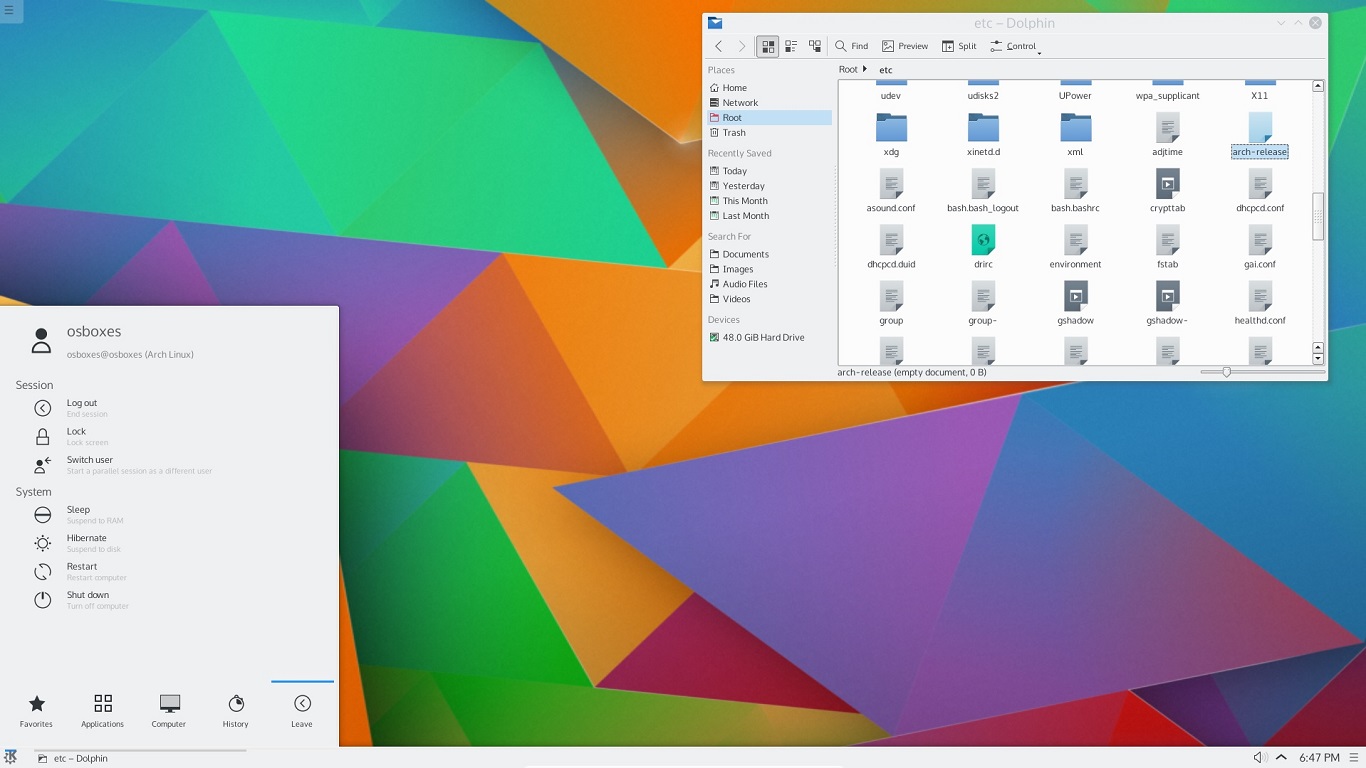Image resolution: width=1366 pixels, height=768 pixels.
Task: Click the wpa_supplicant folder label
Action: click(1167, 96)
